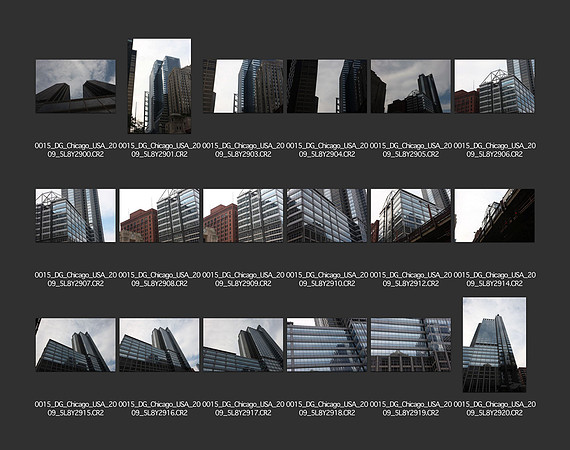Click filename label ending 5L8Y2920.CR2

(495, 409)
